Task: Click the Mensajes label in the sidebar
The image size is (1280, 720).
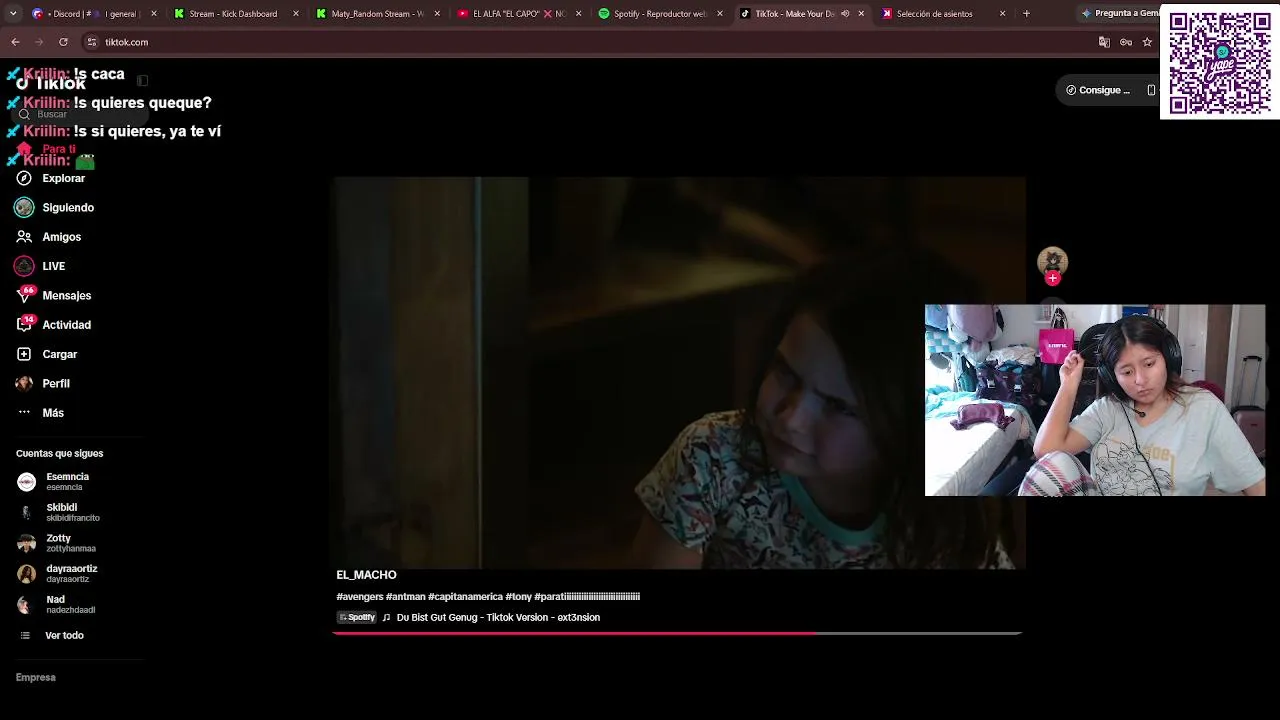Action: (x=67, y=296)
